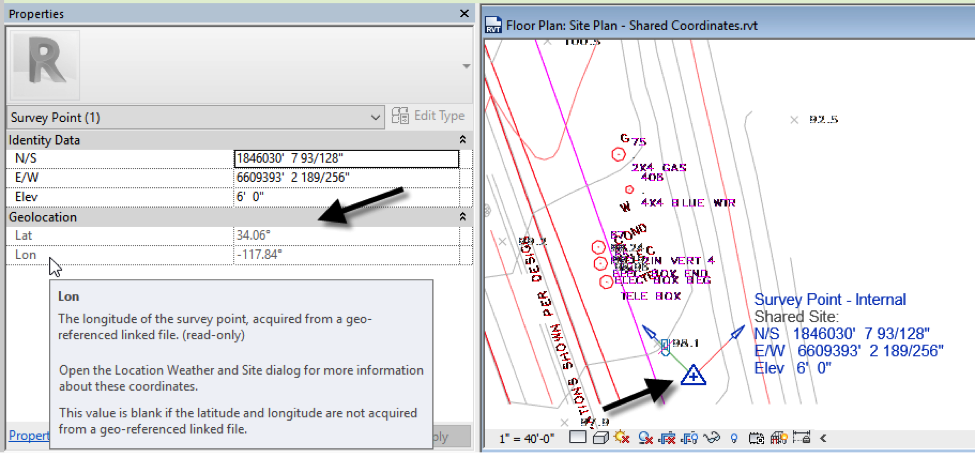Click the Crop View icon
This screenshot has width=975, height=453.
pos(667,438)
